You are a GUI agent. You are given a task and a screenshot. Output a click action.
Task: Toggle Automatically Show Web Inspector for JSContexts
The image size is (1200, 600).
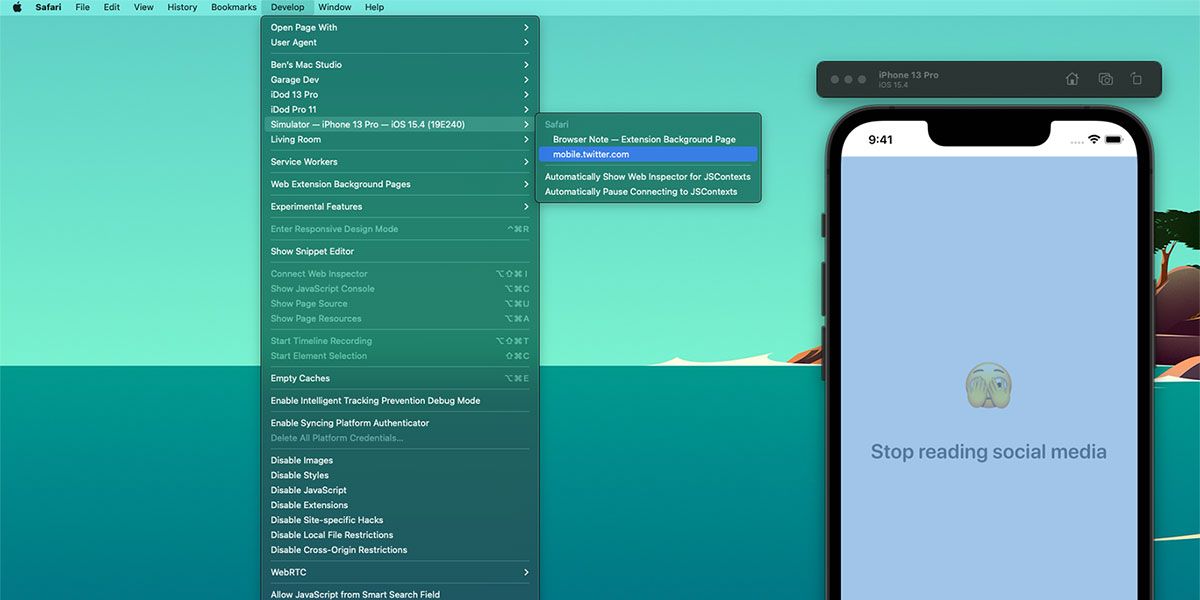[648, 176]
